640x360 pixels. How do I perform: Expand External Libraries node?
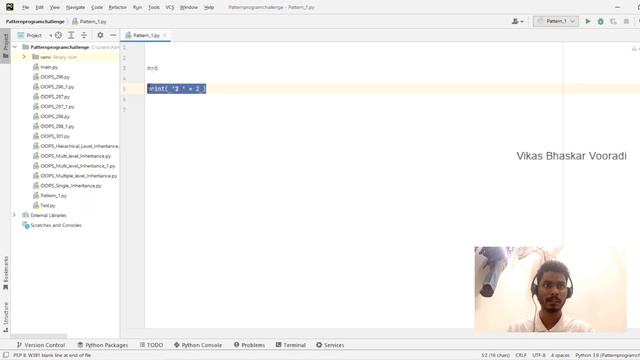(14, 215)
